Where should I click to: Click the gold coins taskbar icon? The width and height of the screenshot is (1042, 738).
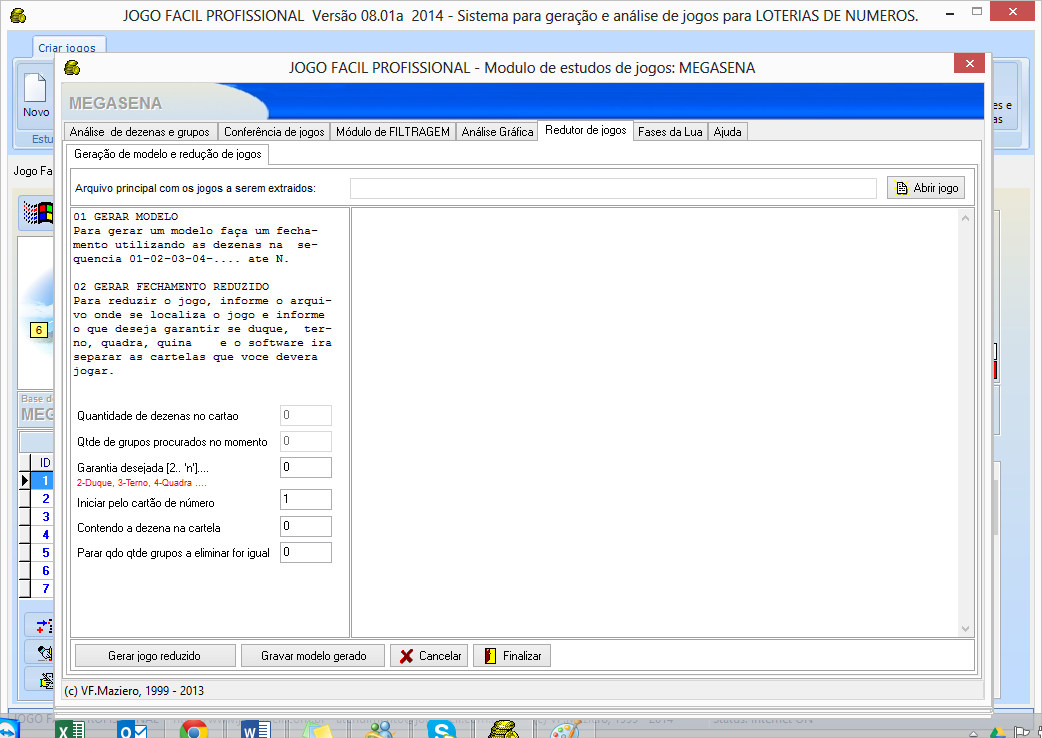504,729
